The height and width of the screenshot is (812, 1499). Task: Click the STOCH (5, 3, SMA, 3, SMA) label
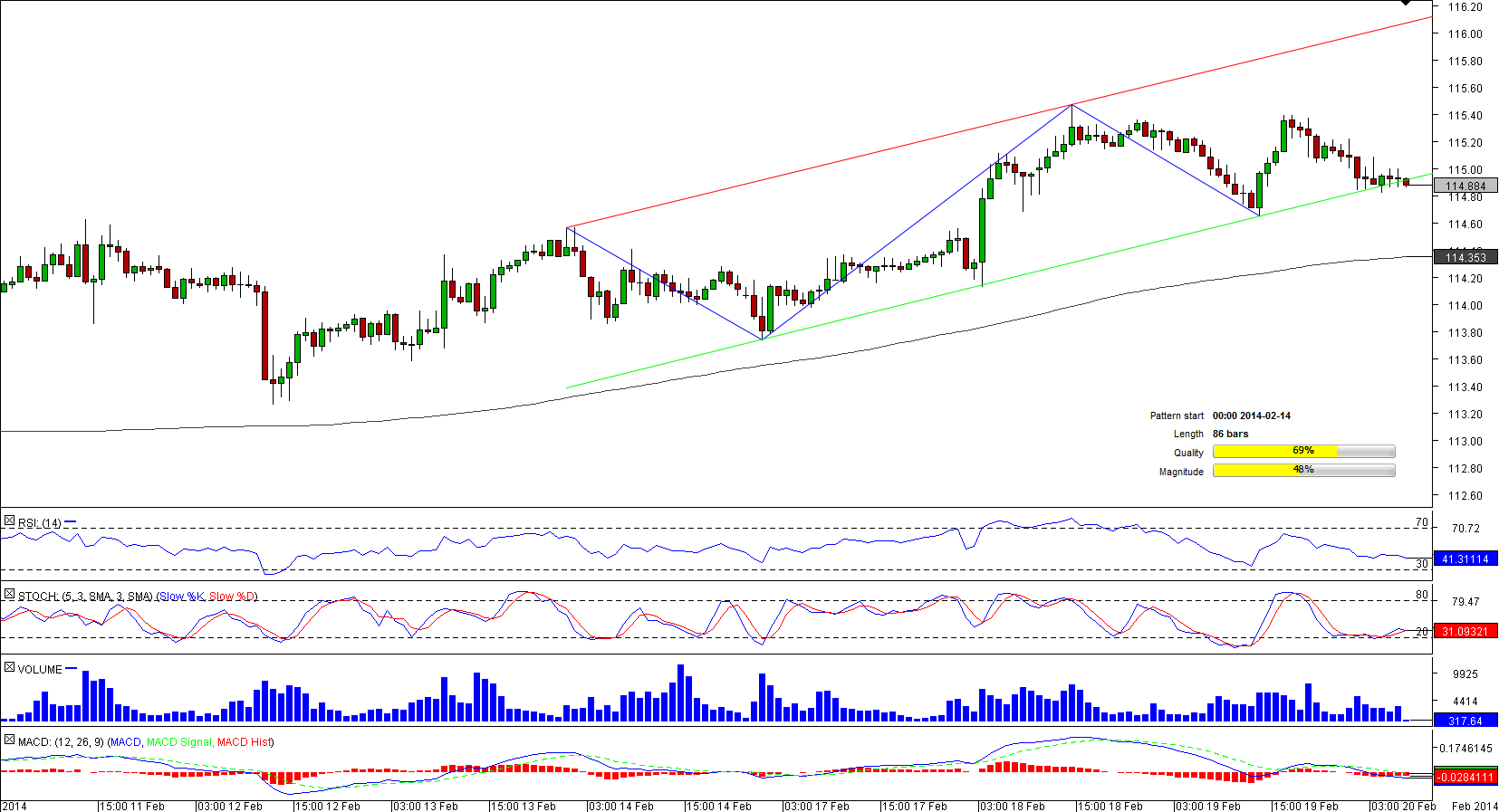[x=86, y=597]
